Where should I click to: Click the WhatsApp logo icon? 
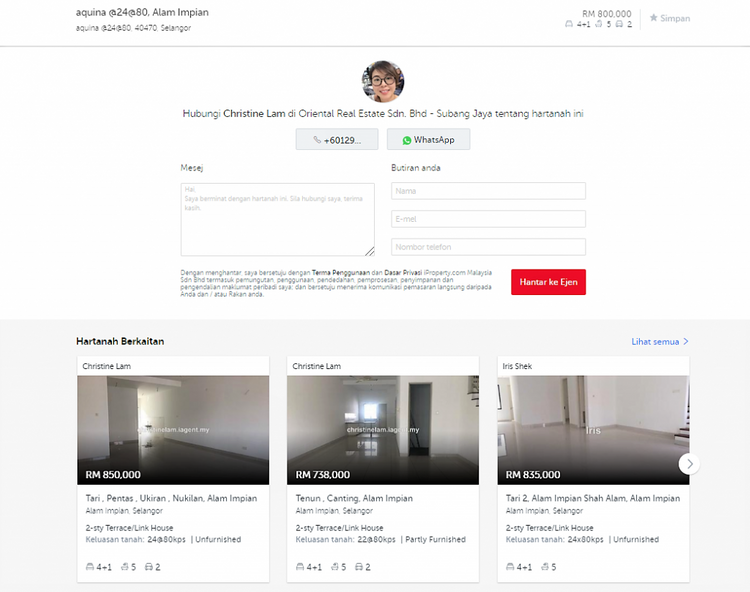[407, 140]
